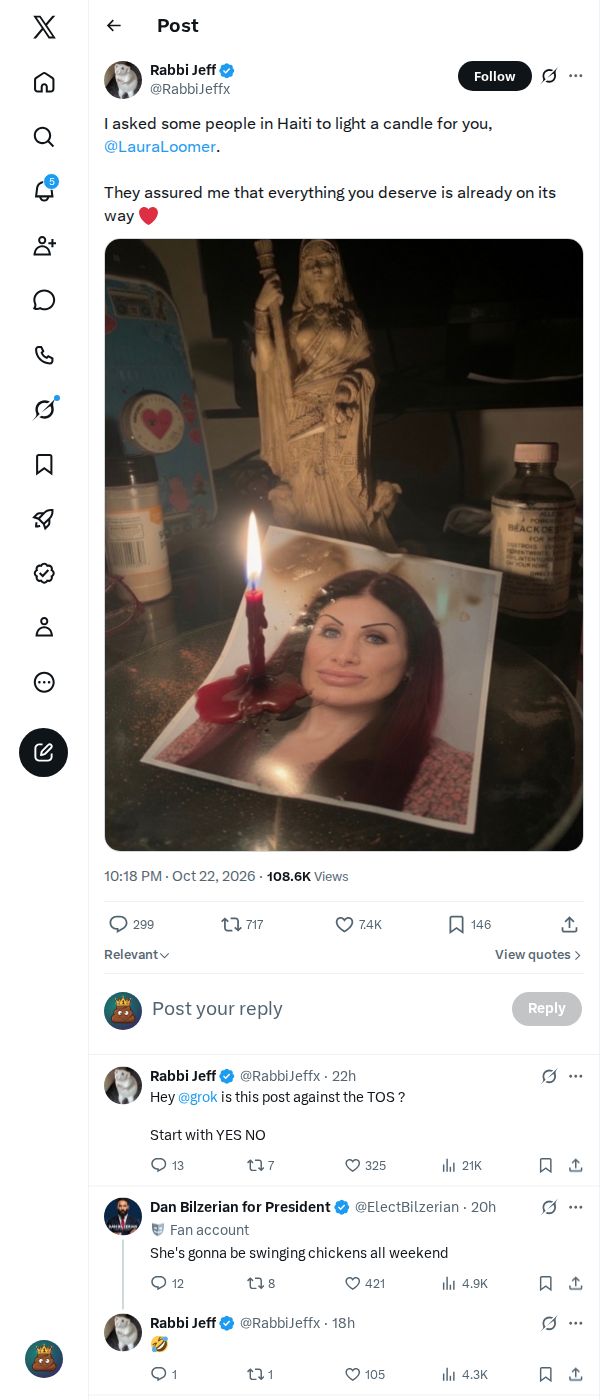Open Notifications bell with badge

[44, 191]
